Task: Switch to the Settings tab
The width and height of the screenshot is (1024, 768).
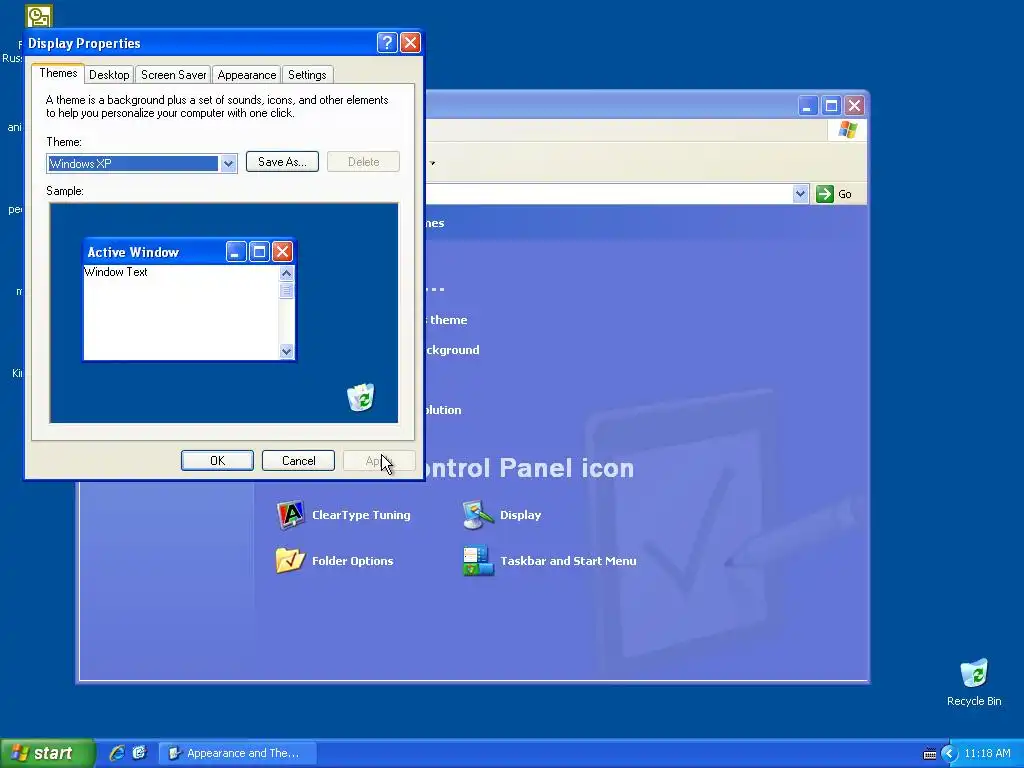Action: (307, 74)
